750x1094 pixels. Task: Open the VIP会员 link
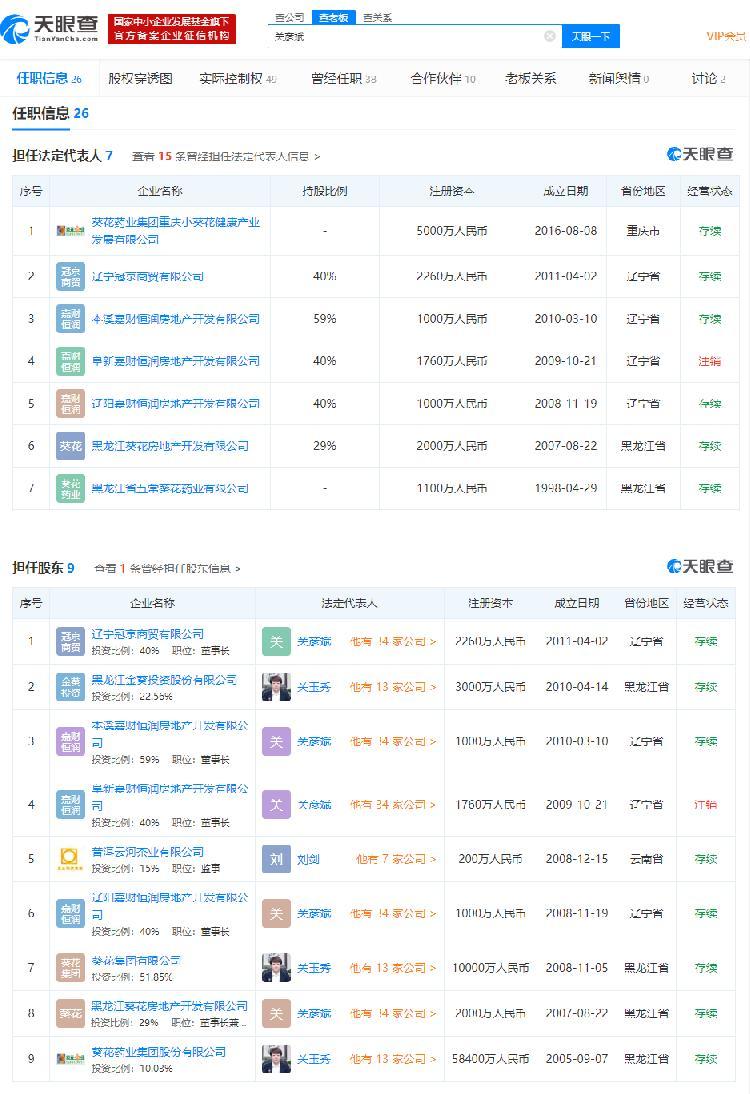(726, 36)
